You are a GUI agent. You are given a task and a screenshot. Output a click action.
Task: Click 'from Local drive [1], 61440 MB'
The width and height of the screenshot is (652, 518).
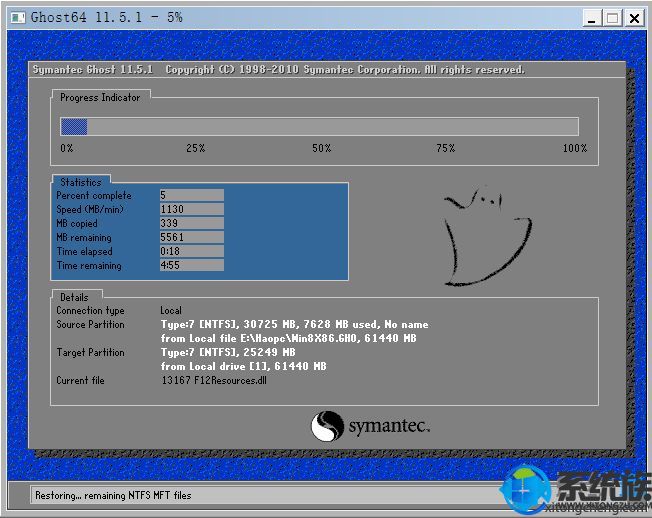244,366
